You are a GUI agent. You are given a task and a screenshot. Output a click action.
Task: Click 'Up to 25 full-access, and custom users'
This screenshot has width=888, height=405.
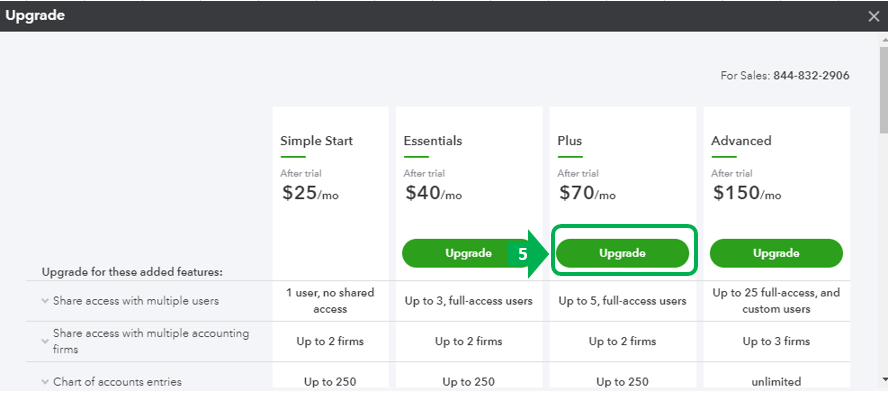[x=776, y=301]
